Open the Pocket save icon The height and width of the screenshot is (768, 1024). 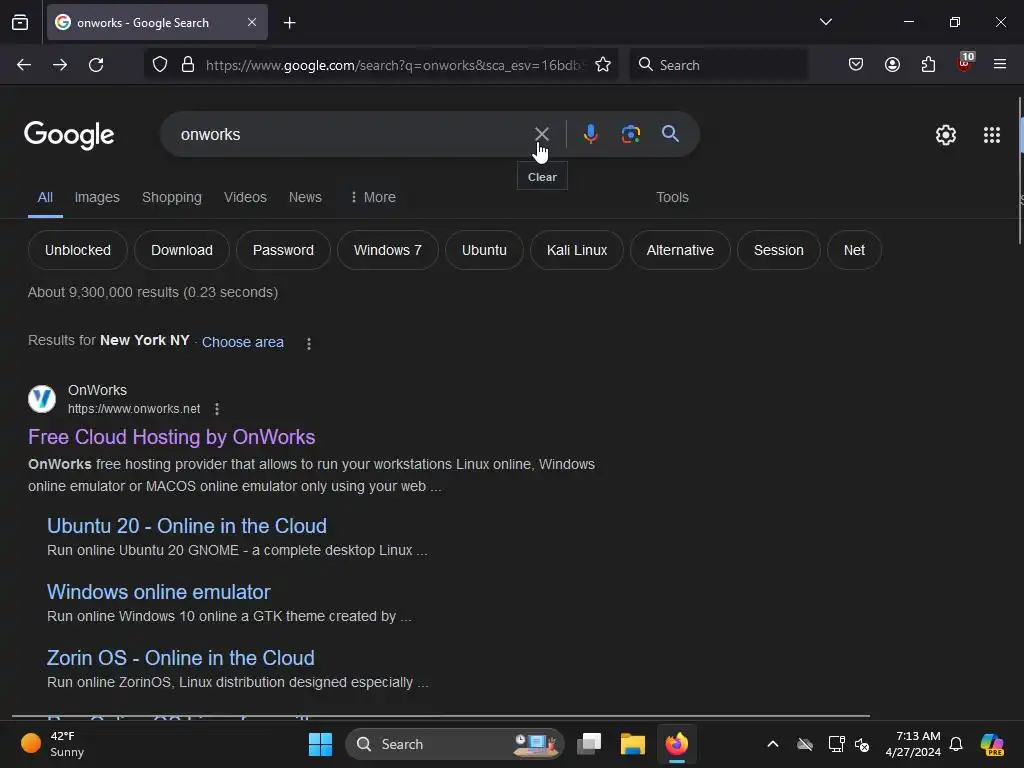pos(856,65)
